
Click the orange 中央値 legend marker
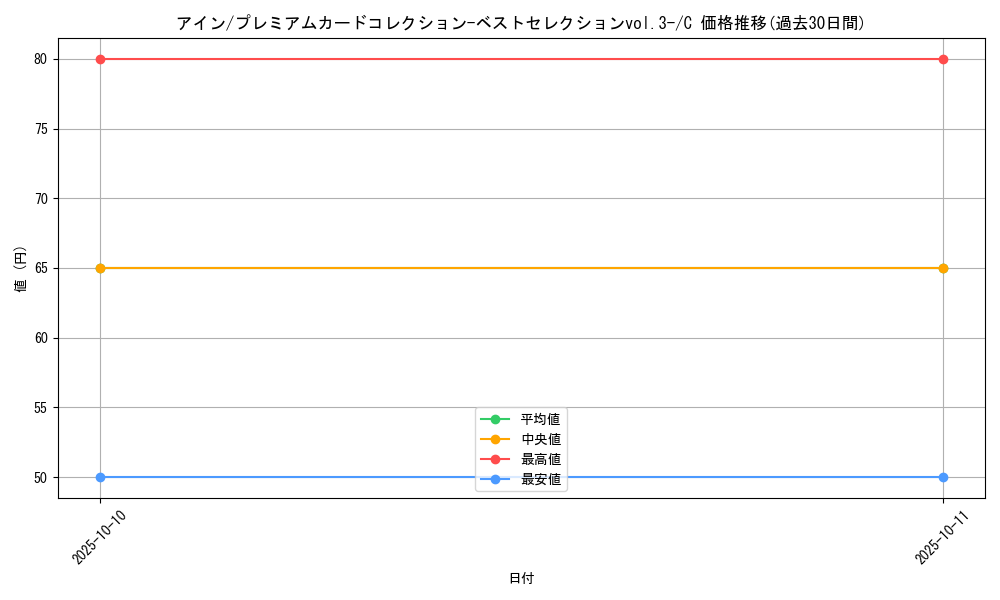pos(495,439)
